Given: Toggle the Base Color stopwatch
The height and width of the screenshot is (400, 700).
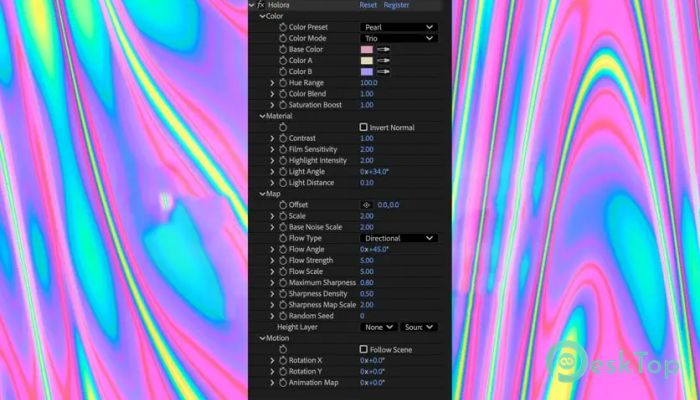Looking at the screenshot, I should (283, 50).
